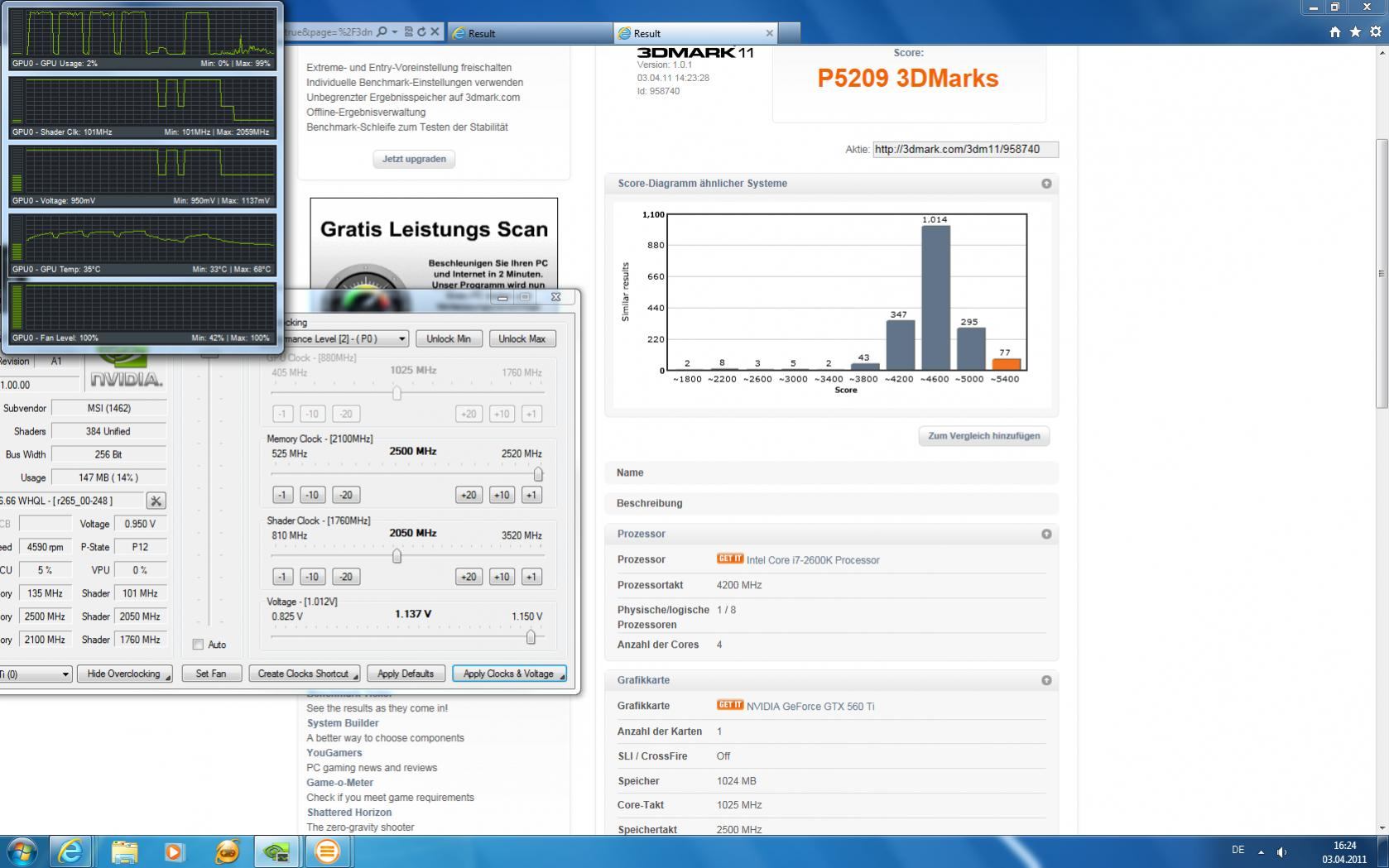The image size is (1389, 868).
Task: Click Set Fan button
Action: pyautogui.click(x=211, y=674)
